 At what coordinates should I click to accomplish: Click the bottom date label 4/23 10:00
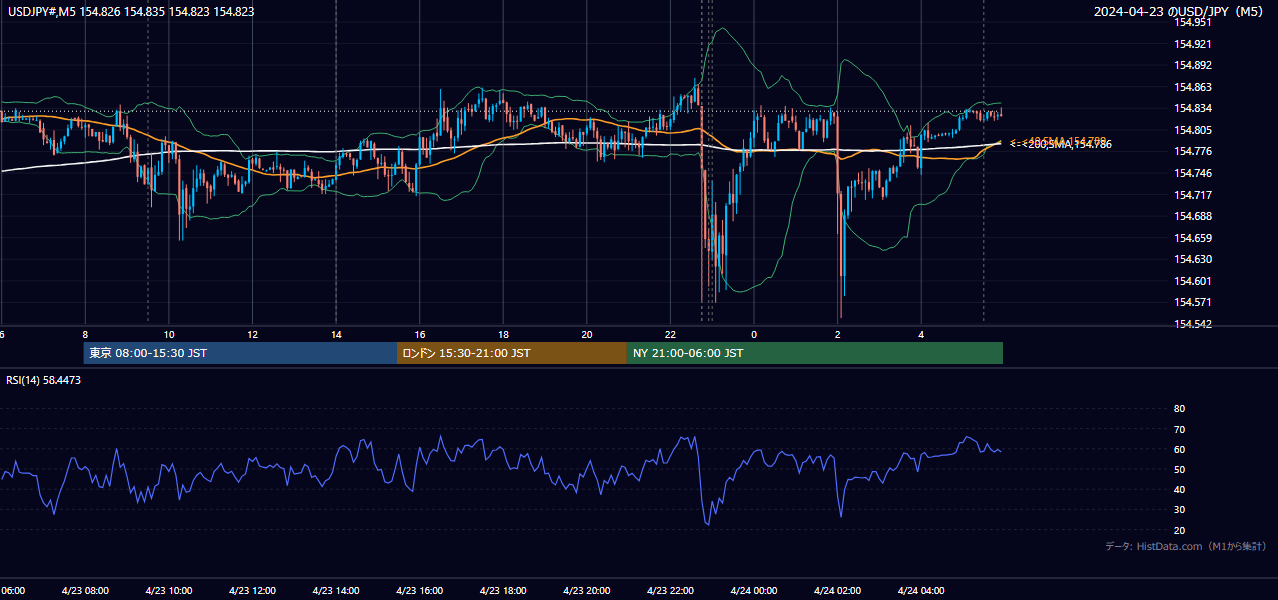click(x=168, y=591)
